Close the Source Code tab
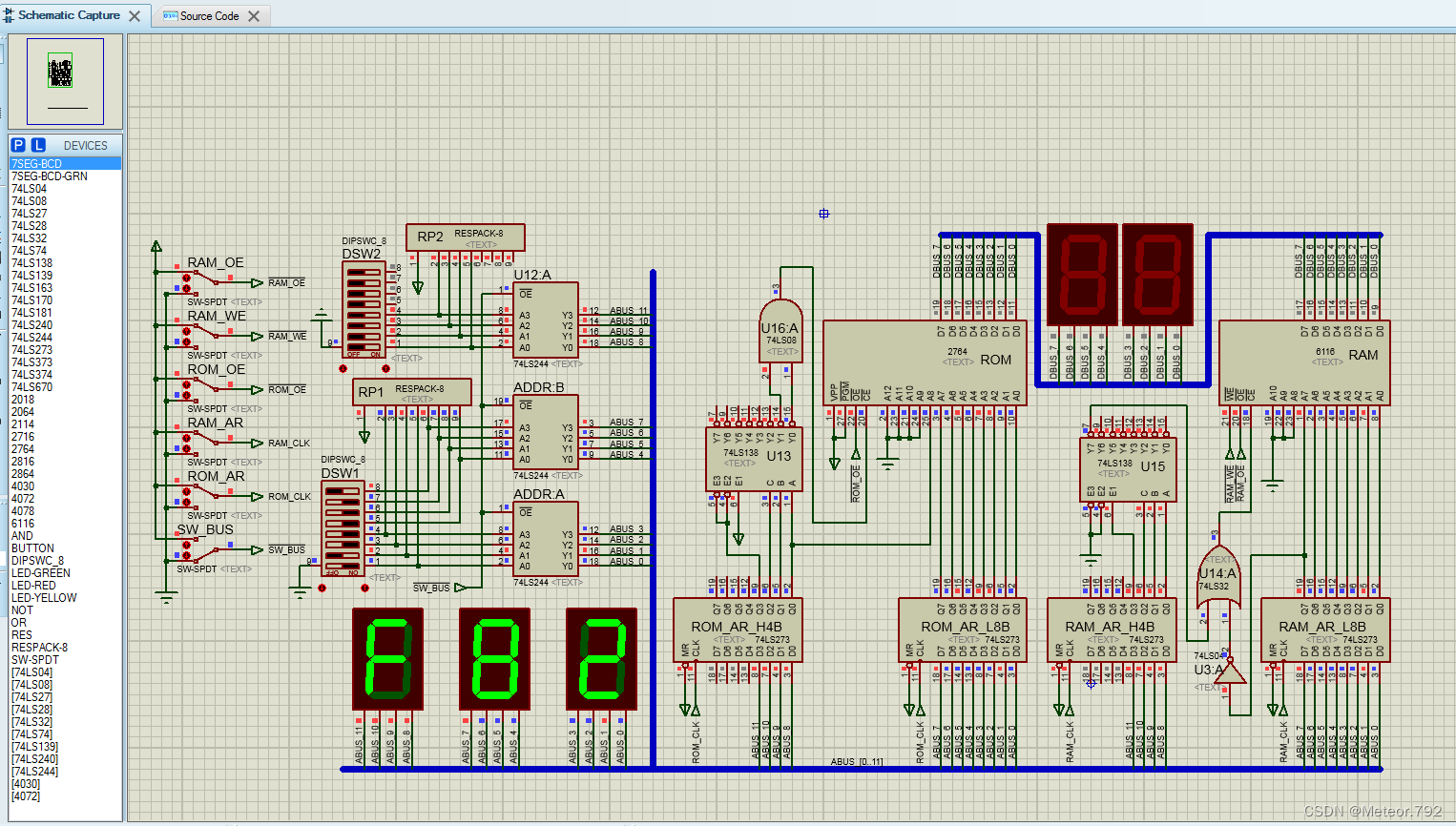 [x=254, y=15]
